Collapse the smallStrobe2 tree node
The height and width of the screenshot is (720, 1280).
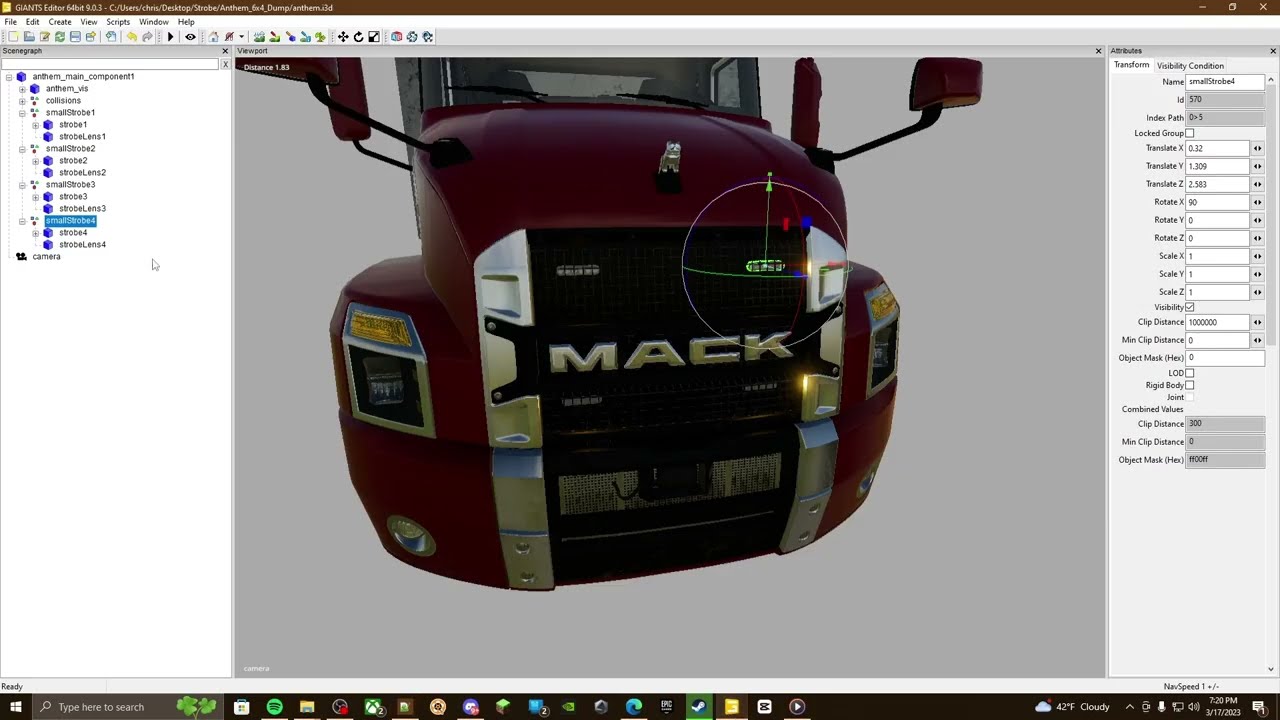coord(22,149)
